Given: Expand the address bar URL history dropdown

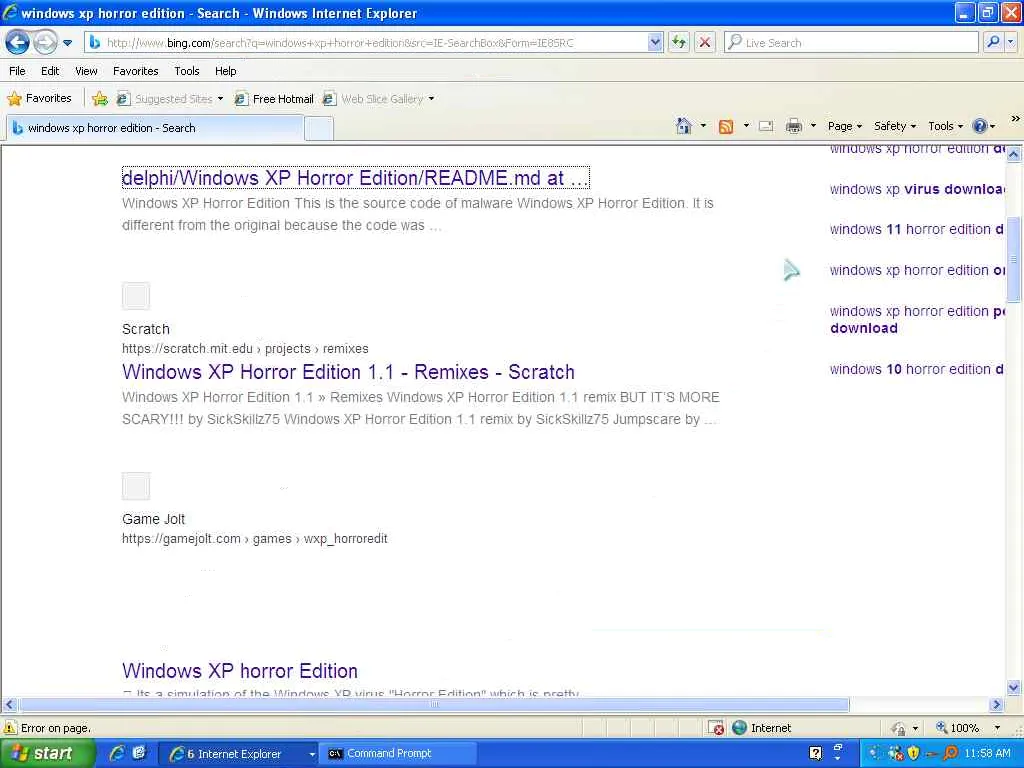Looking at the screenshot, I should pyautogui.click(x=655, y=43).
